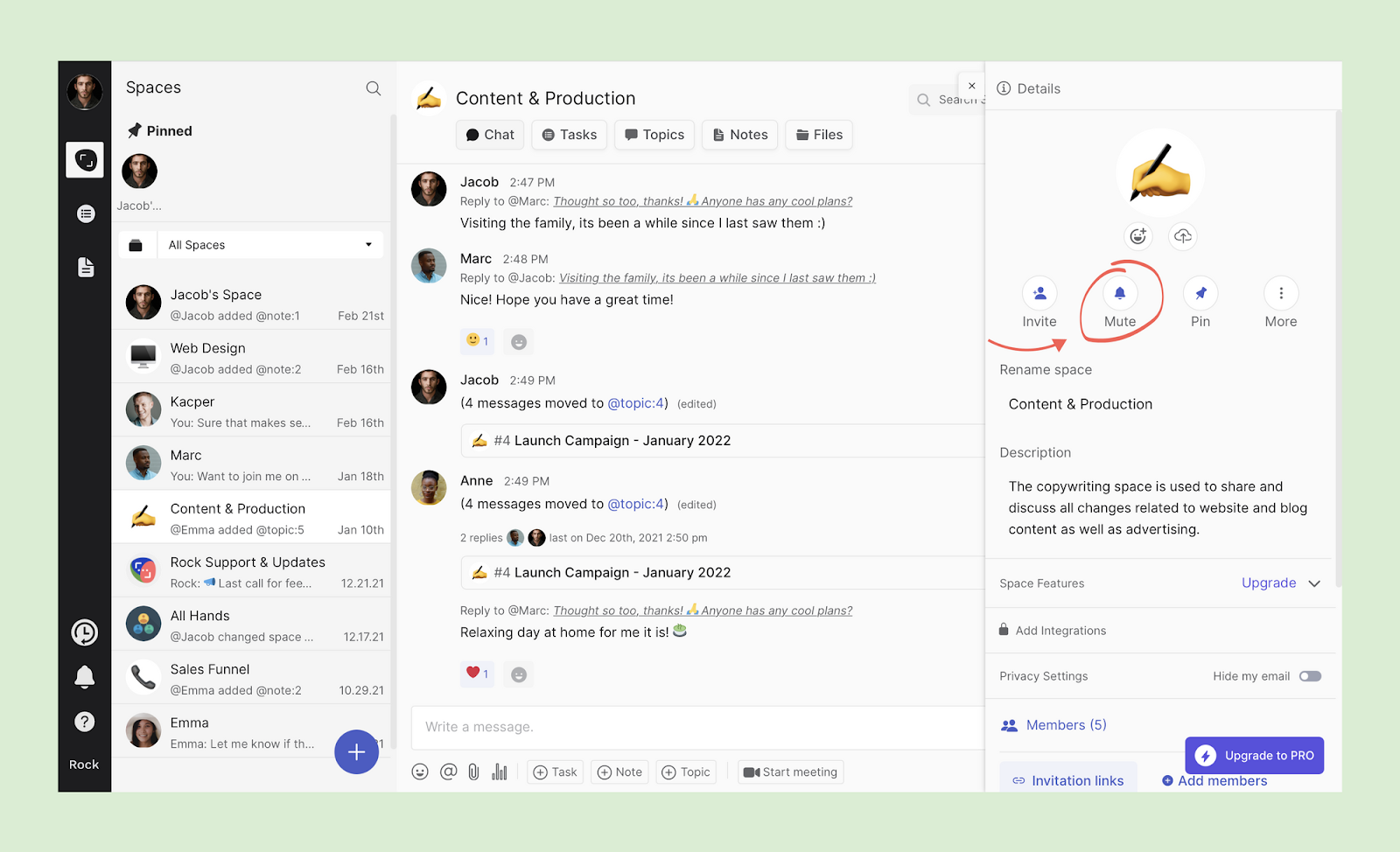
Task: Pin this space using the Pin icon
Action: (1200, 294)
